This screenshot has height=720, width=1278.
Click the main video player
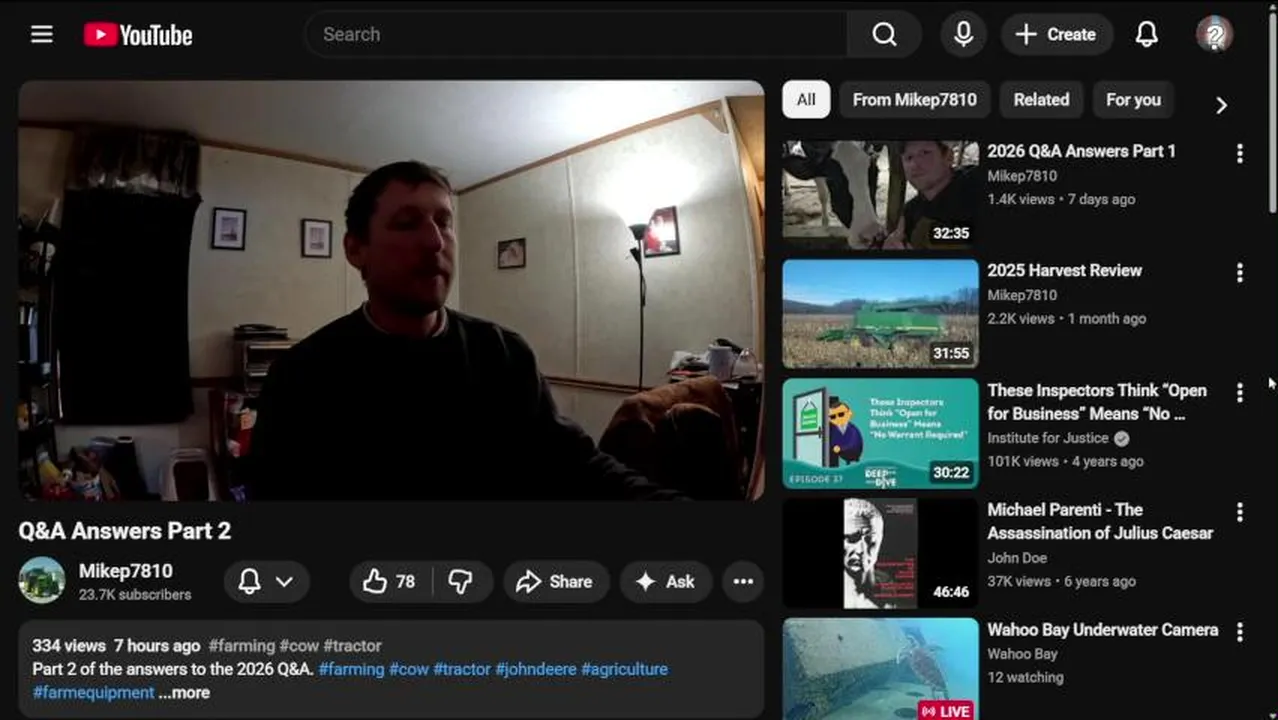click(x=391, y=290)
